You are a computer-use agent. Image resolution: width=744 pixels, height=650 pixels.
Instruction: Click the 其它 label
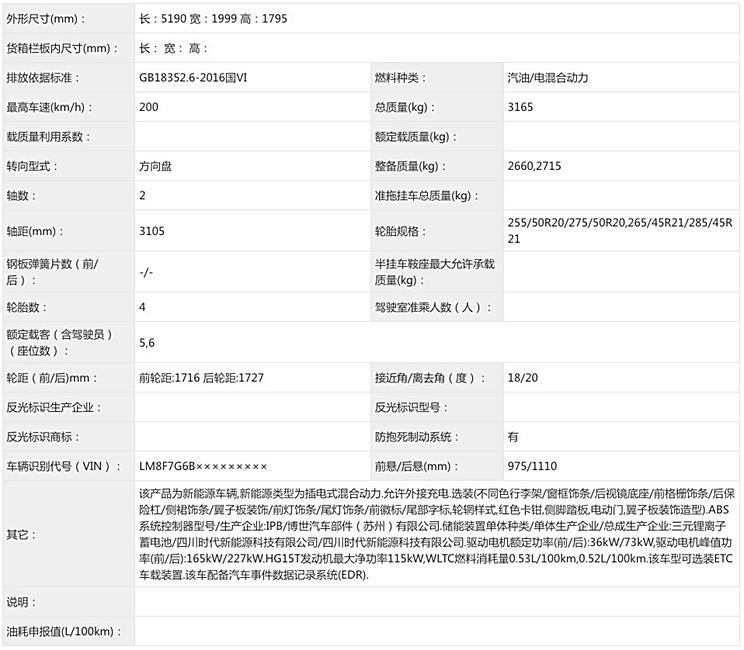(x=21, y=535)
